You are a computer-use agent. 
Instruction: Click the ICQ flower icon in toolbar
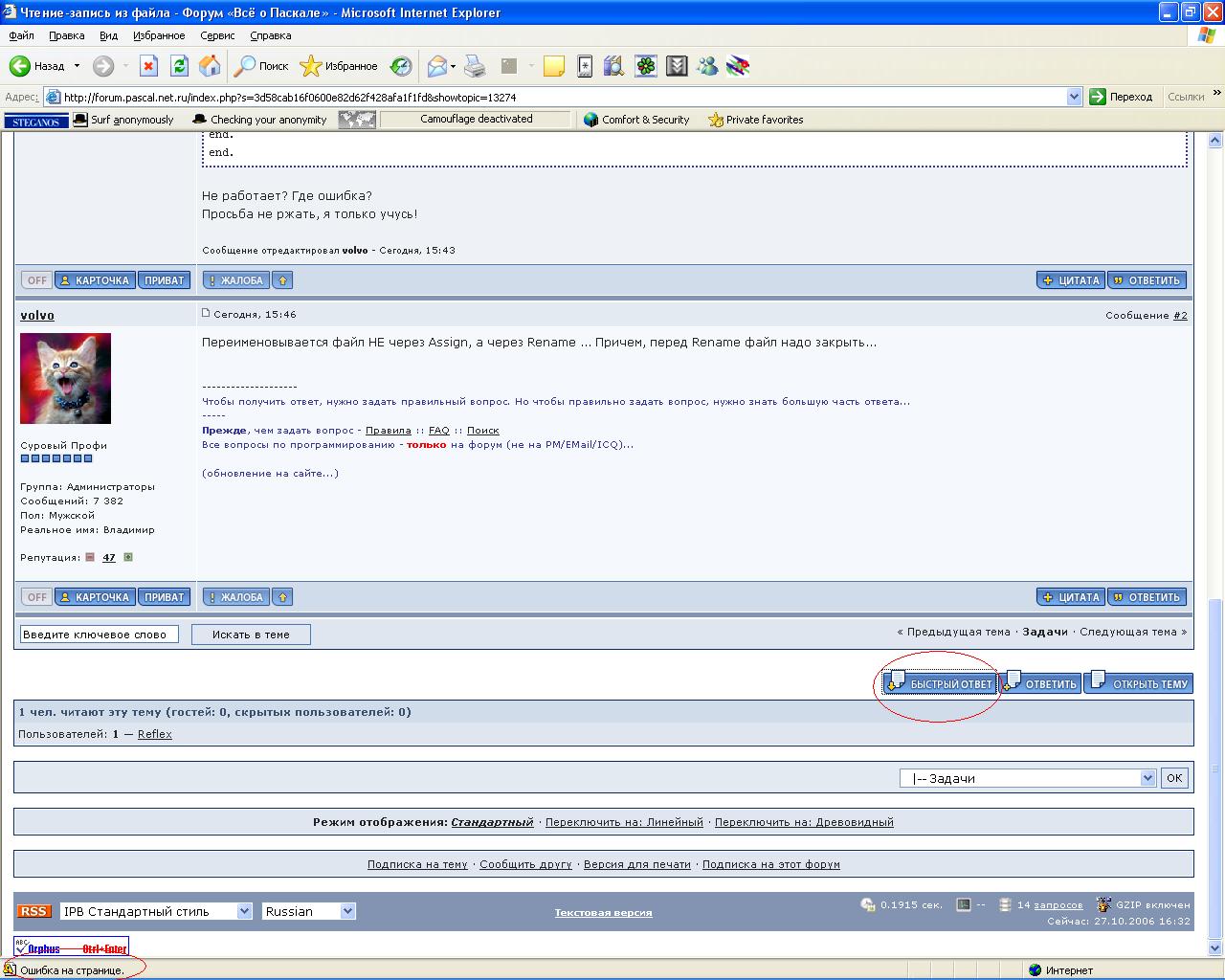click(646, 66)
